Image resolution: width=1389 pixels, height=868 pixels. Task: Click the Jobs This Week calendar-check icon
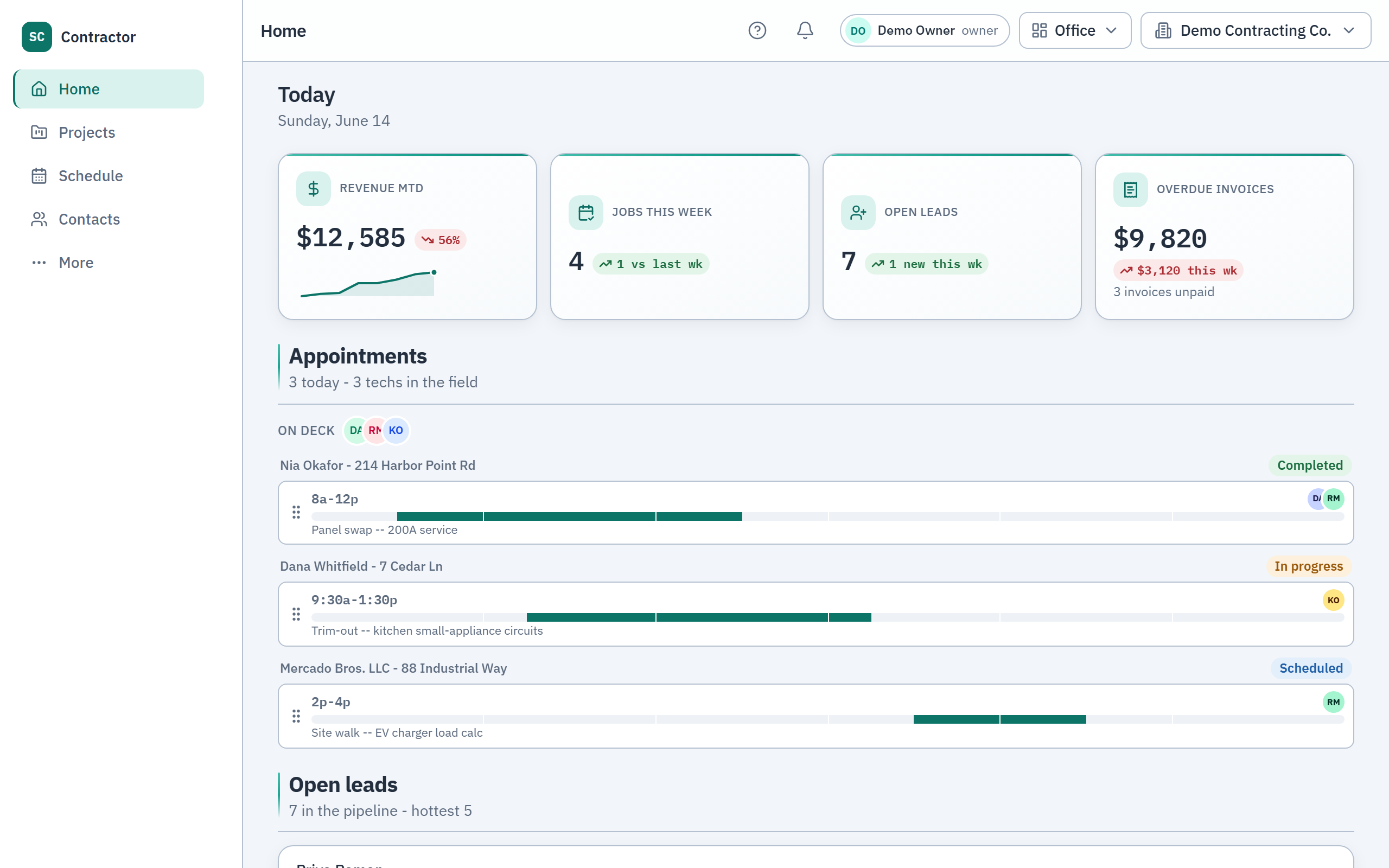tap(585, 213)
